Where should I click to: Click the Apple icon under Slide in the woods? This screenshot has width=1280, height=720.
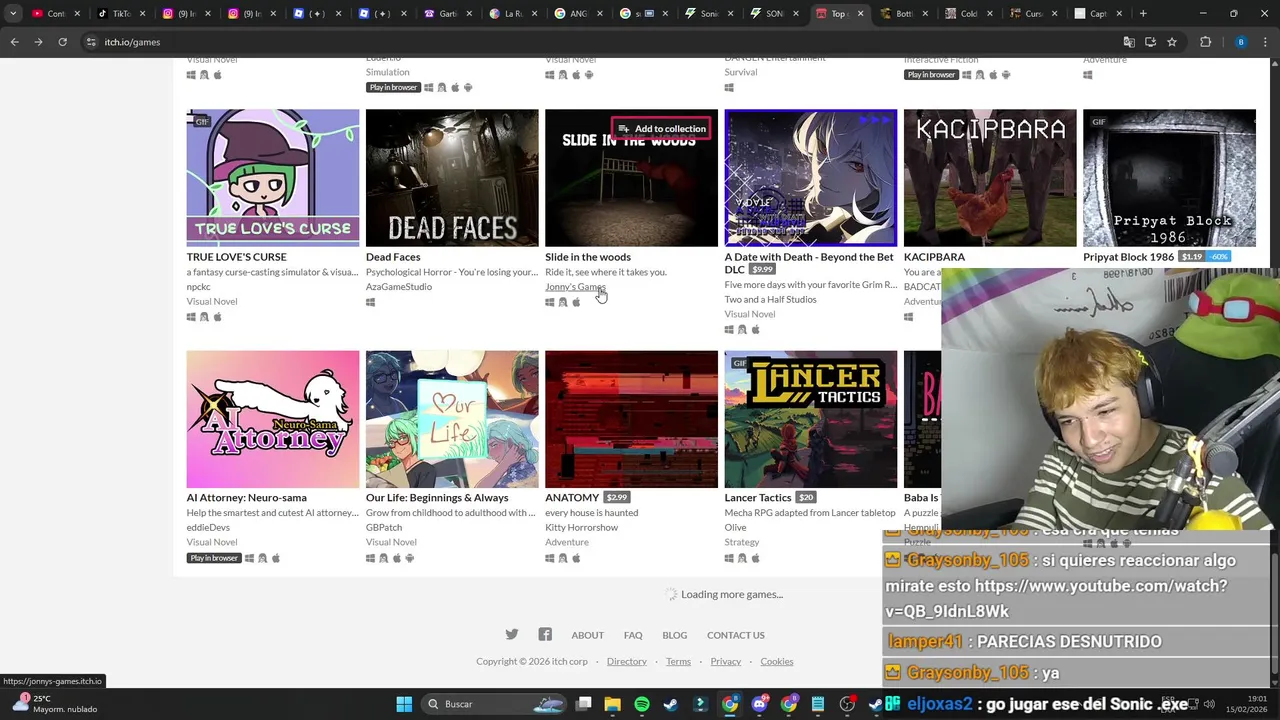(x=576, y=302)
